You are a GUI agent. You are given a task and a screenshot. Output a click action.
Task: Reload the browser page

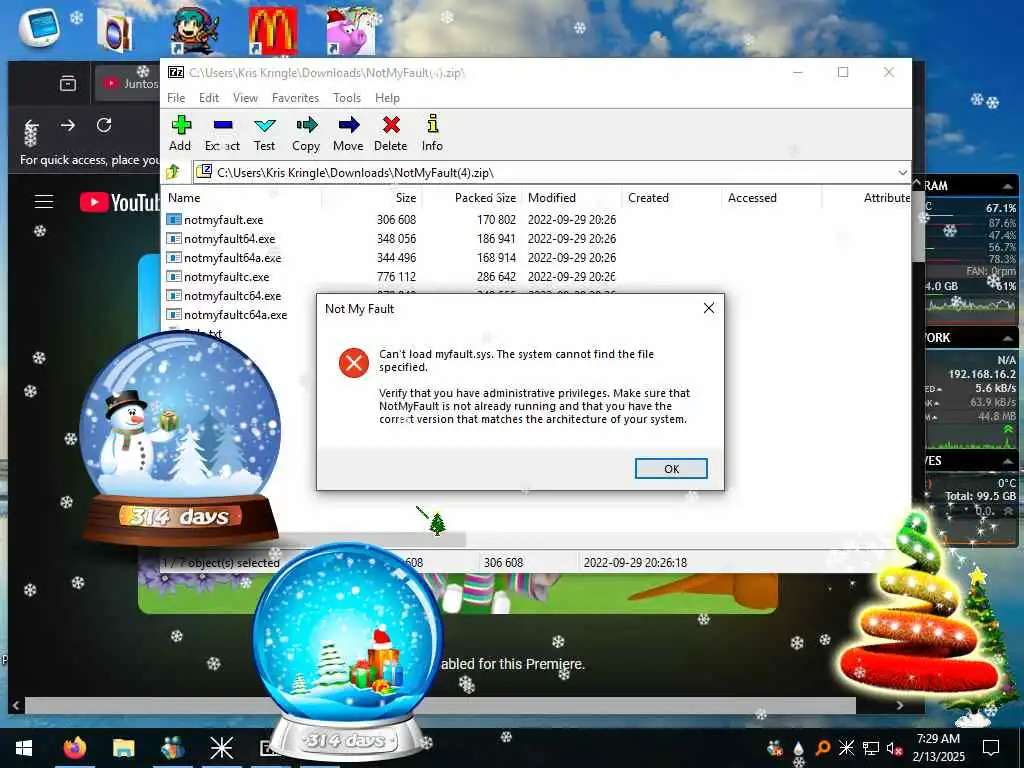(x=104, y=125)
